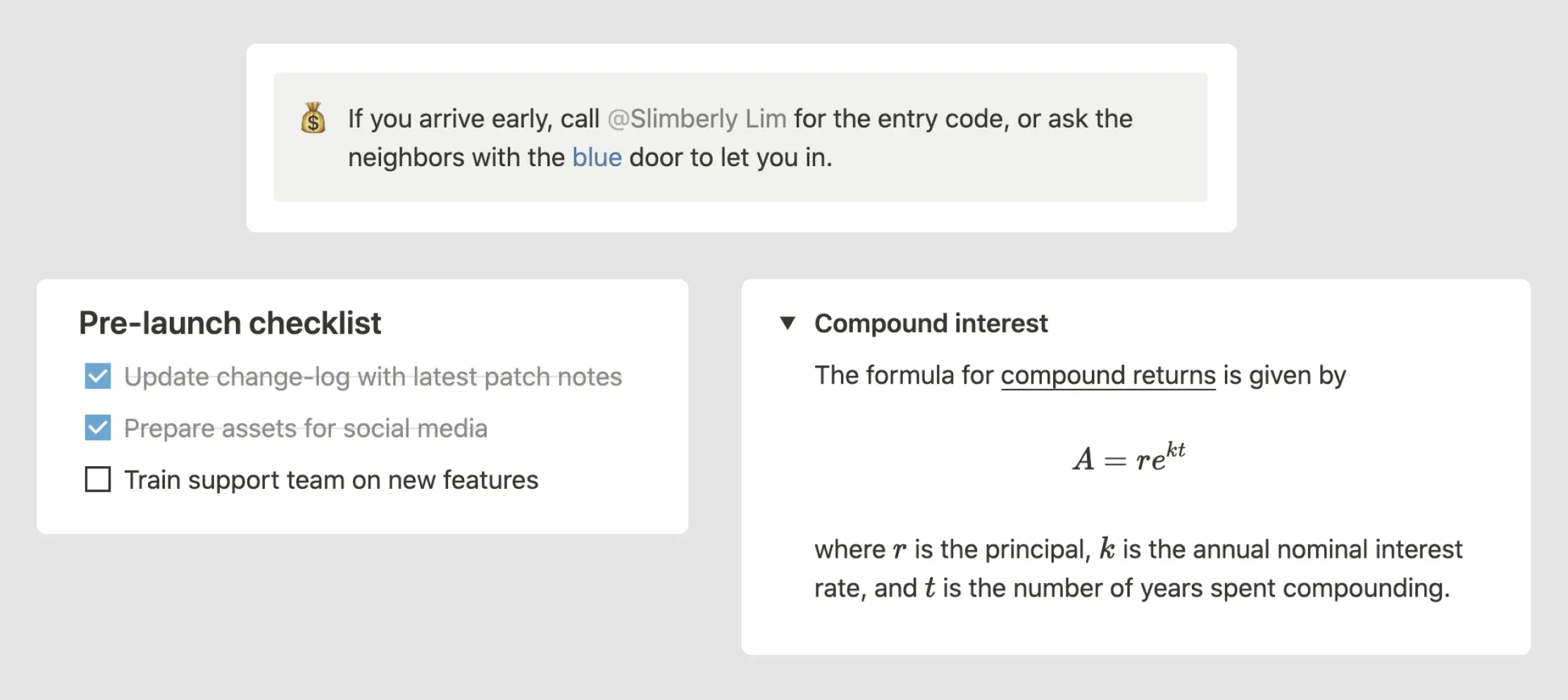Click the money bag emoji in the callout
The width and height of the screenshot is (1568, 700).
click(x=313, y=120)
